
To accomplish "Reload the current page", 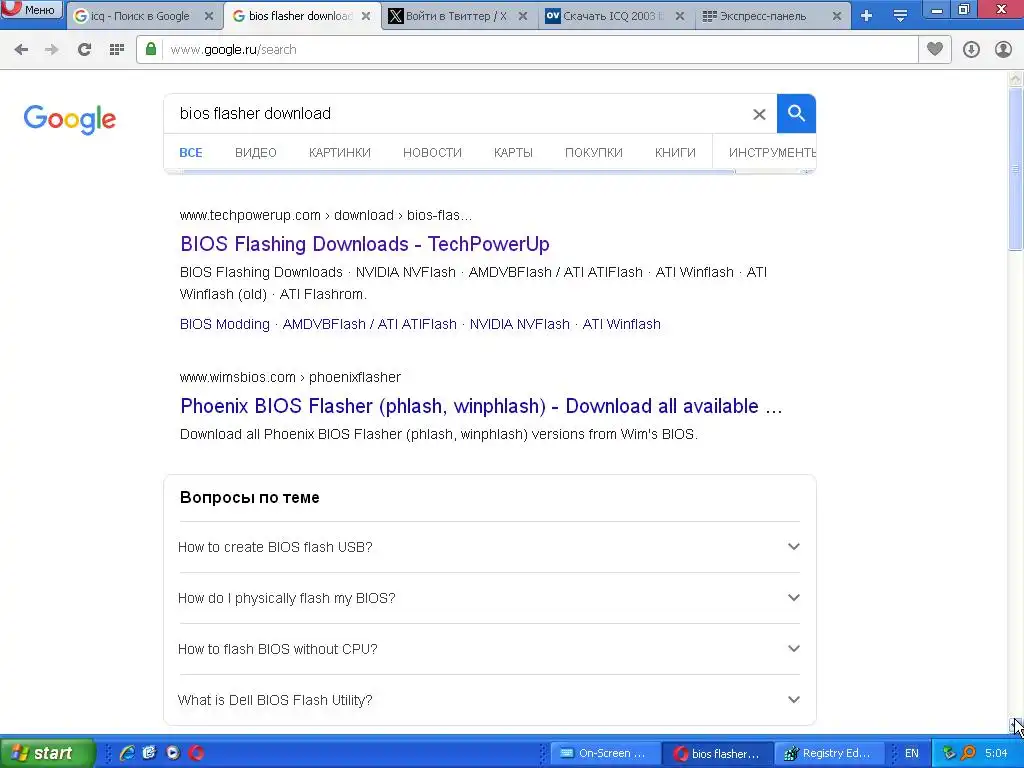I will [x=84, y=50].
